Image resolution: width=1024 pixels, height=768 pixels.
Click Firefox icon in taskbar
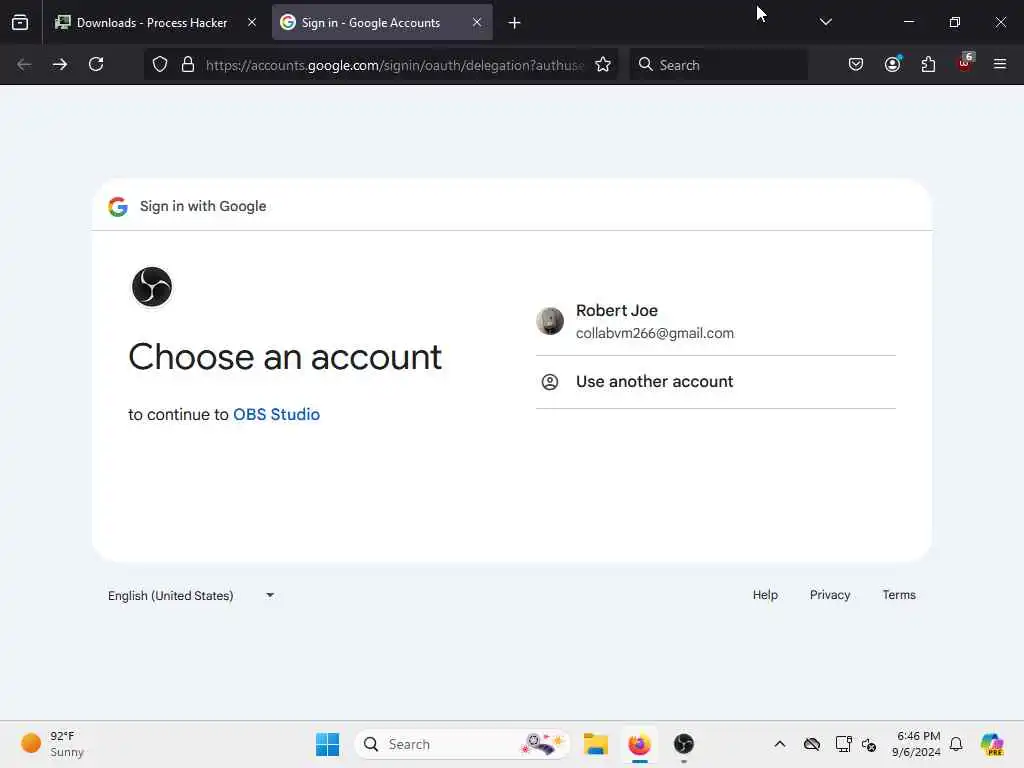click(x=639, y=744)
